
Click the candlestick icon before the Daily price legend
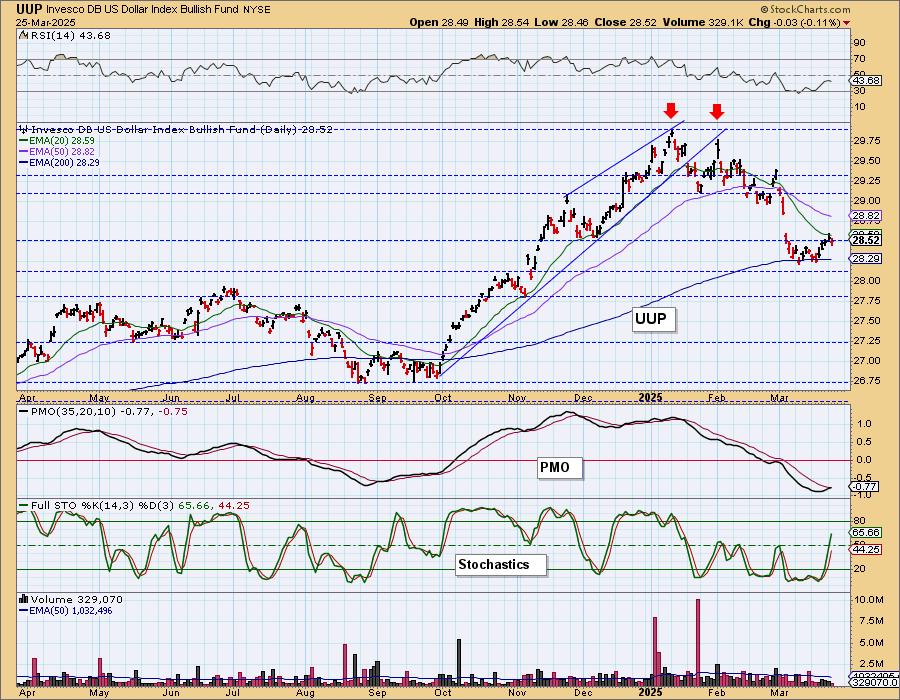(x=24, y=129)
